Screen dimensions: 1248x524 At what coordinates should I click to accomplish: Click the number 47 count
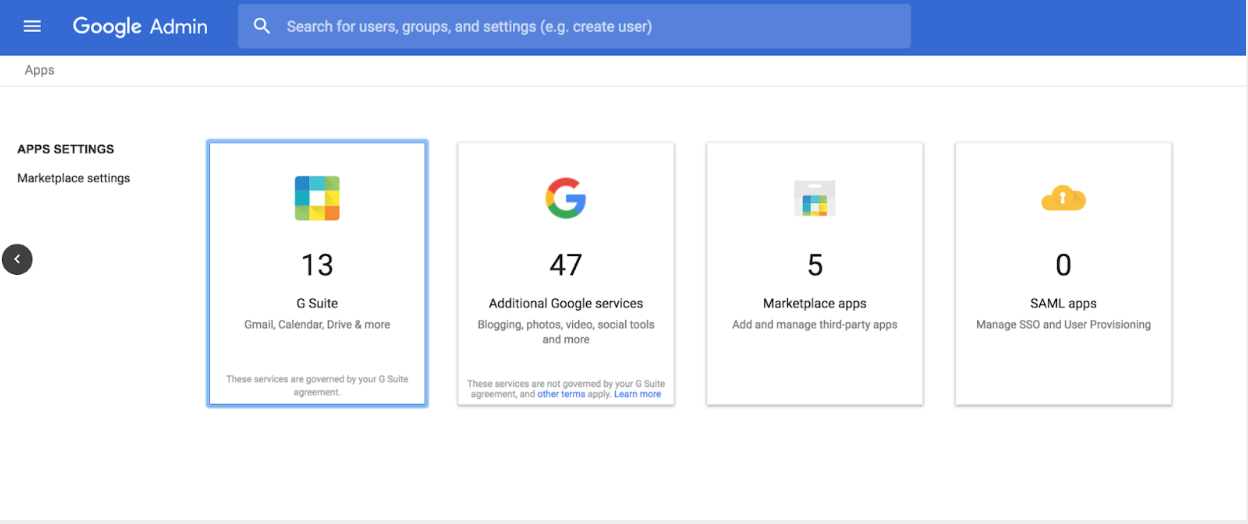566,265
